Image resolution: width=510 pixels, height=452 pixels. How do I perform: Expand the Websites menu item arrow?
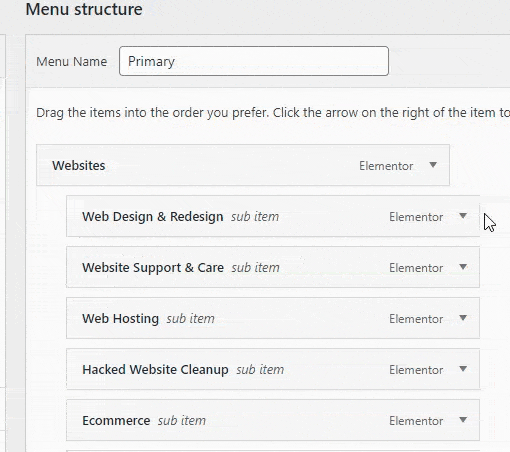433,165
